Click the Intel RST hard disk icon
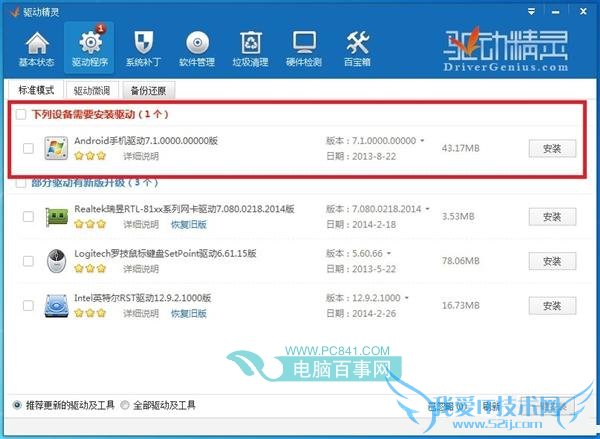Screen dimensions: 600x439 56,305
